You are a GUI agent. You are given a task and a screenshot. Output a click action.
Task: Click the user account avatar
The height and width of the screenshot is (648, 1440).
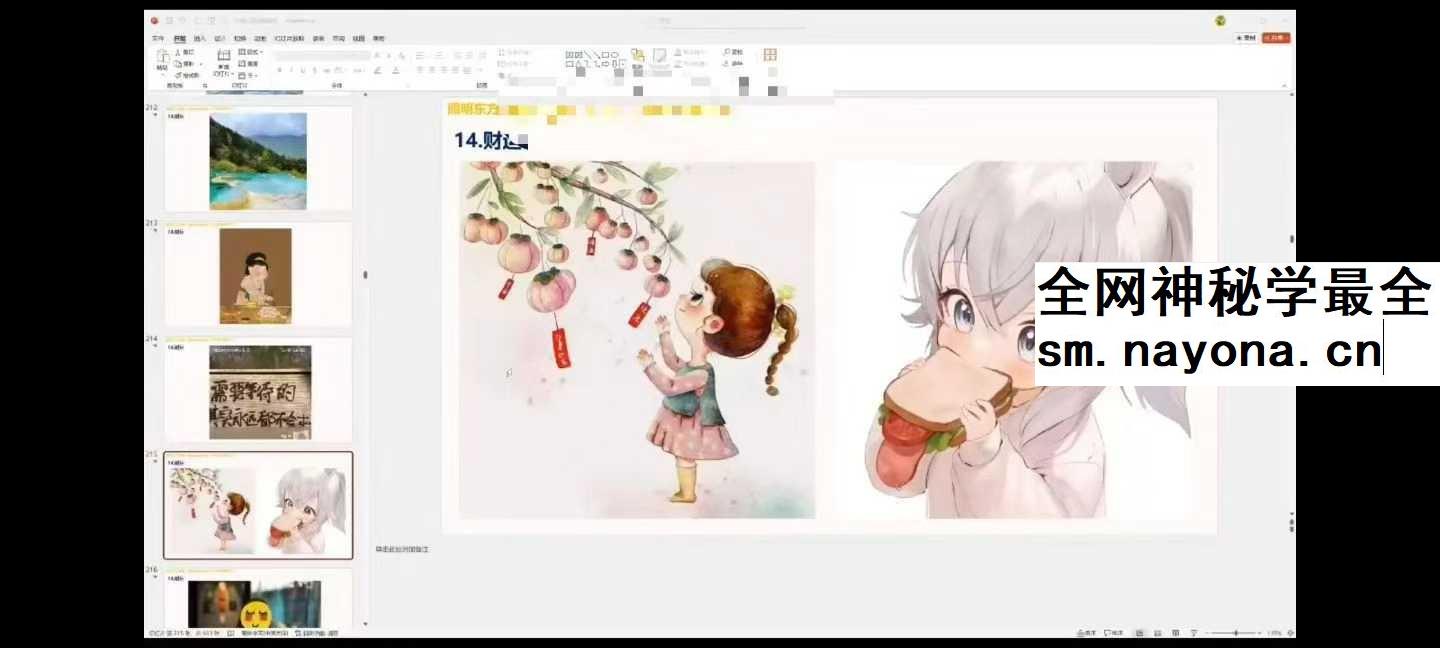pyautogui.click(x=1220, y=20)
